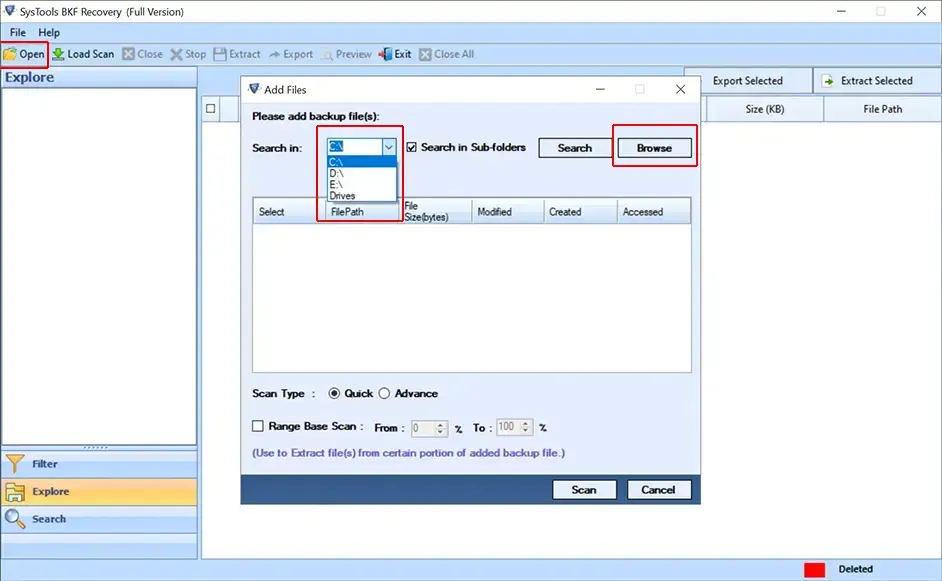Viewport: 942px width, 581px height.
Task: Click the SysTools logo in Add Files title
Action: click(x=254, y=89)
